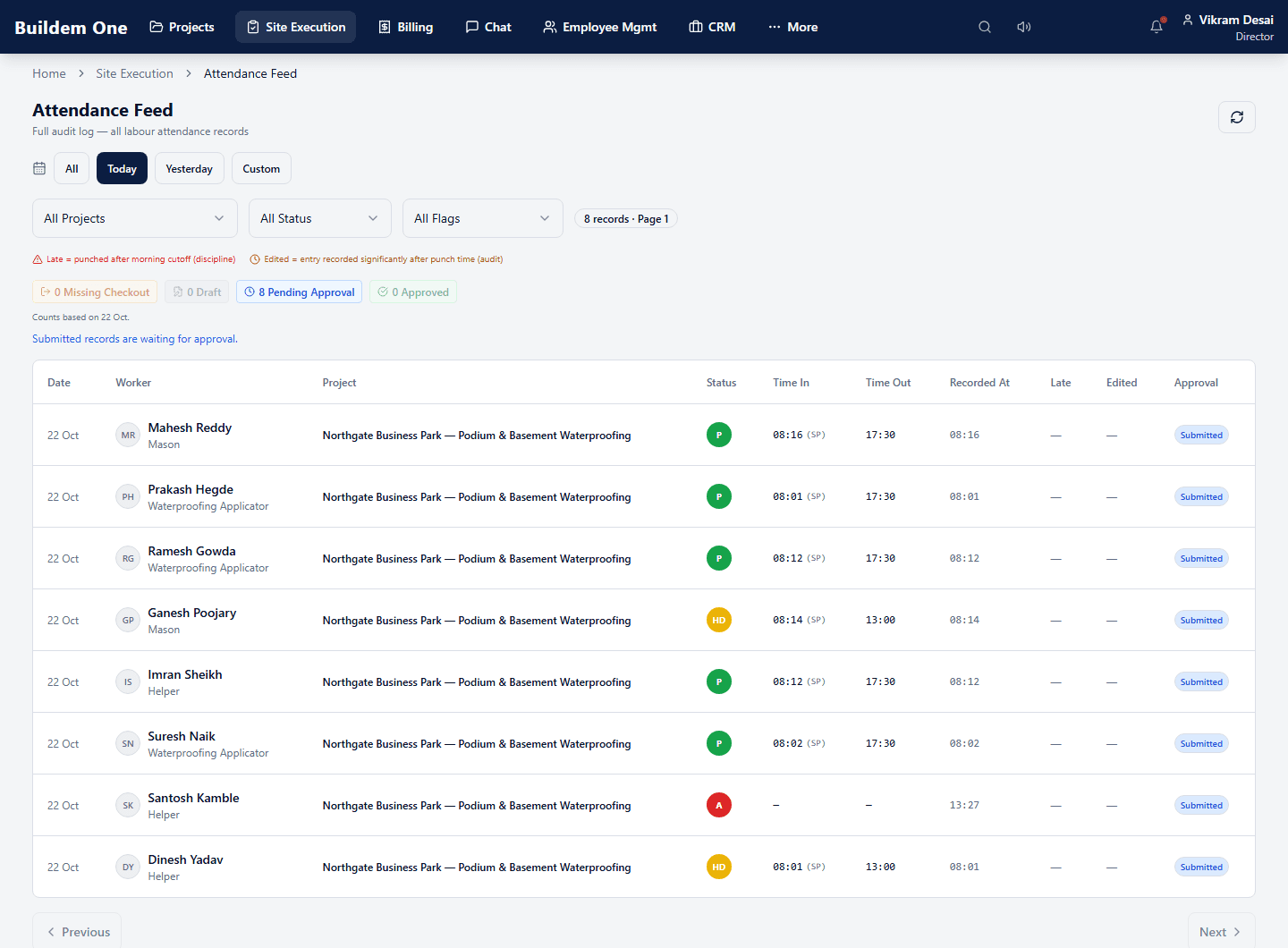Select the All date filter
Screen dimensions: 1288x948
(x=72, y=168)
